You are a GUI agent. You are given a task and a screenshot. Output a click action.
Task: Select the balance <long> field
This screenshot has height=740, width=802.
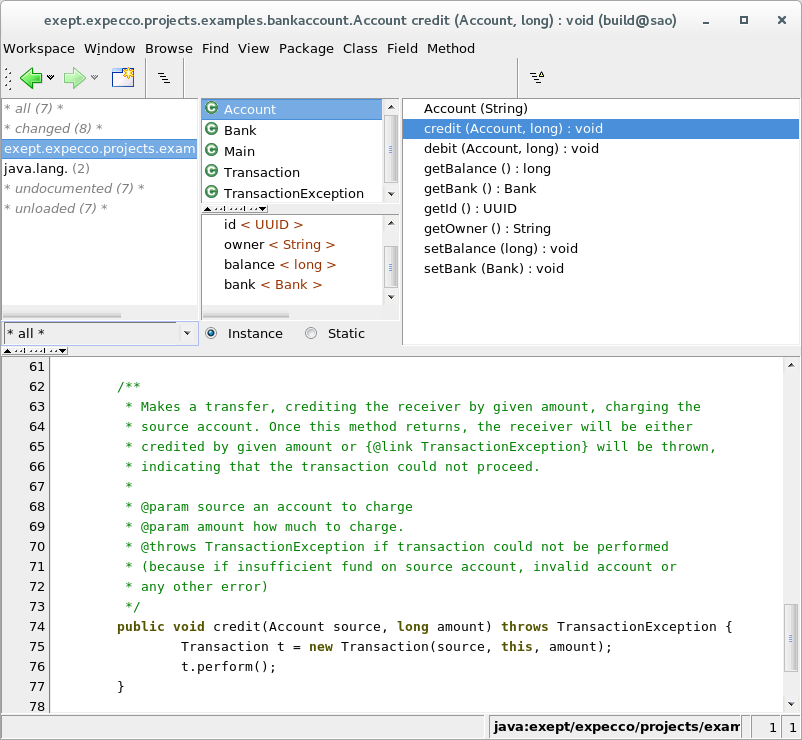click(279, 264)
